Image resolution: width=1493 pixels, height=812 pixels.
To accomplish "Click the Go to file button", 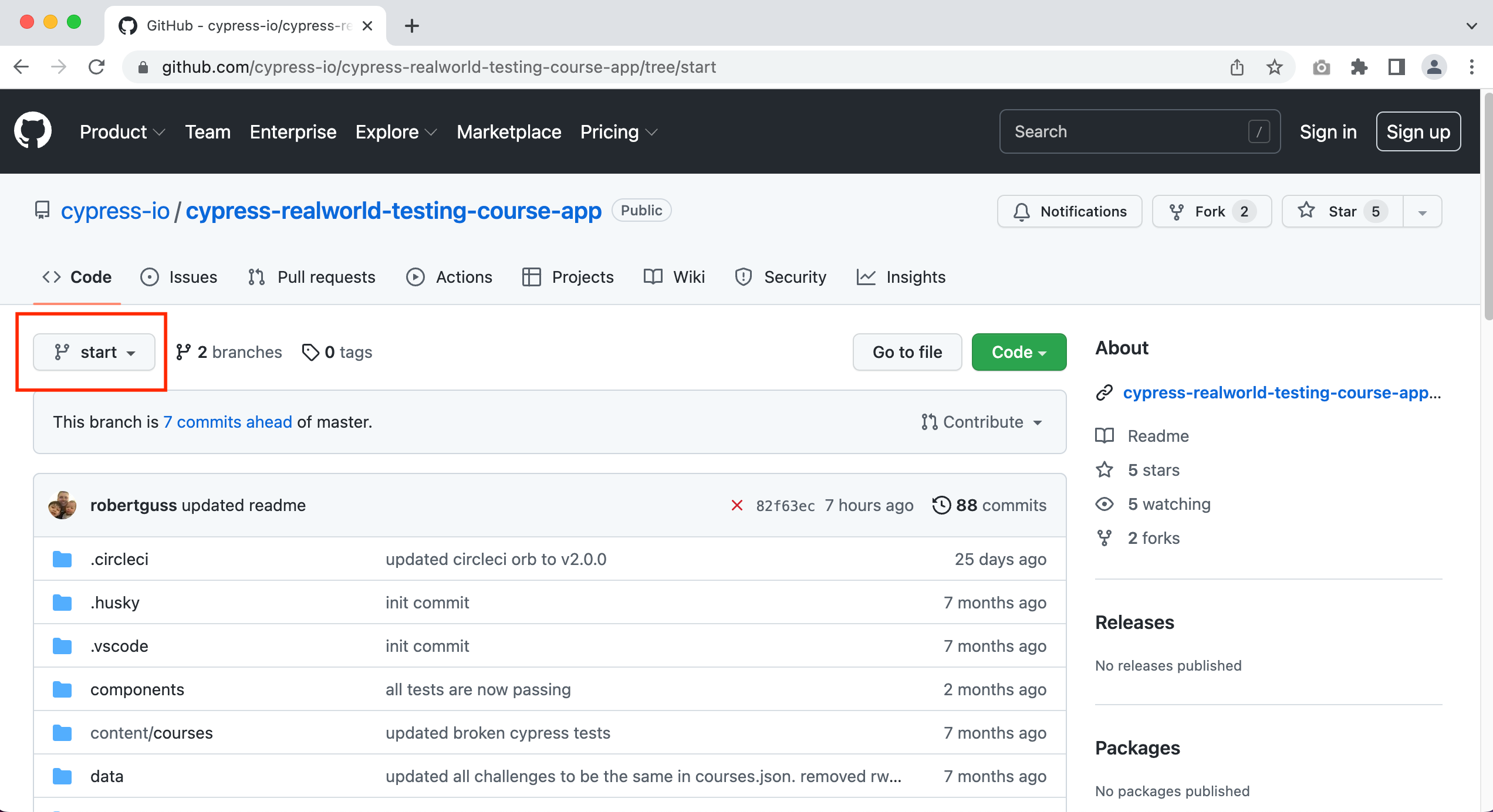I will pyautogui.click(x=907, y=352).
